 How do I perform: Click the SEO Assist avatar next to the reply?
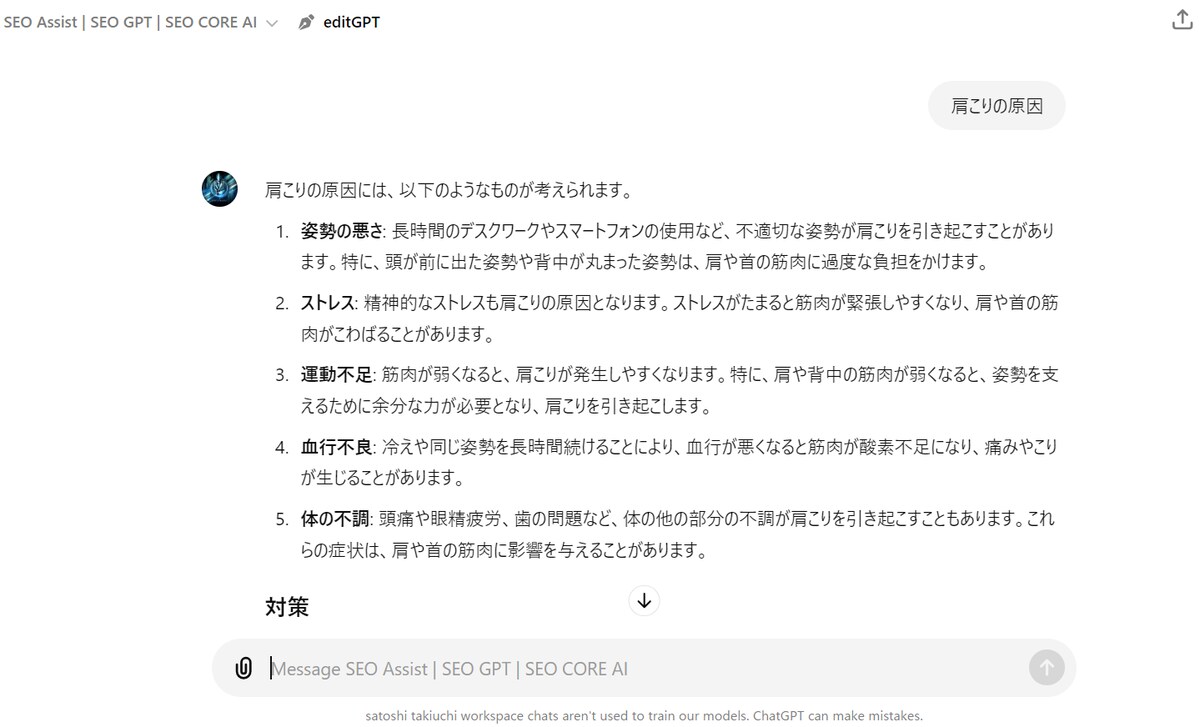[x=220, y=188]
